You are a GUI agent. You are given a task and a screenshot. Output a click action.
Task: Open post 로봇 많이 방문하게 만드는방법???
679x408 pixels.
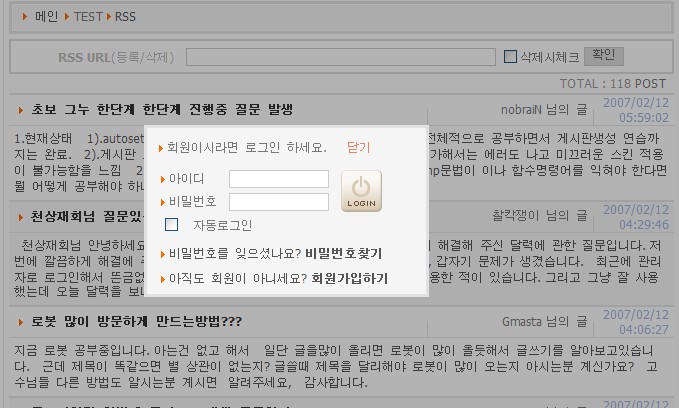[x=136, y=321]
